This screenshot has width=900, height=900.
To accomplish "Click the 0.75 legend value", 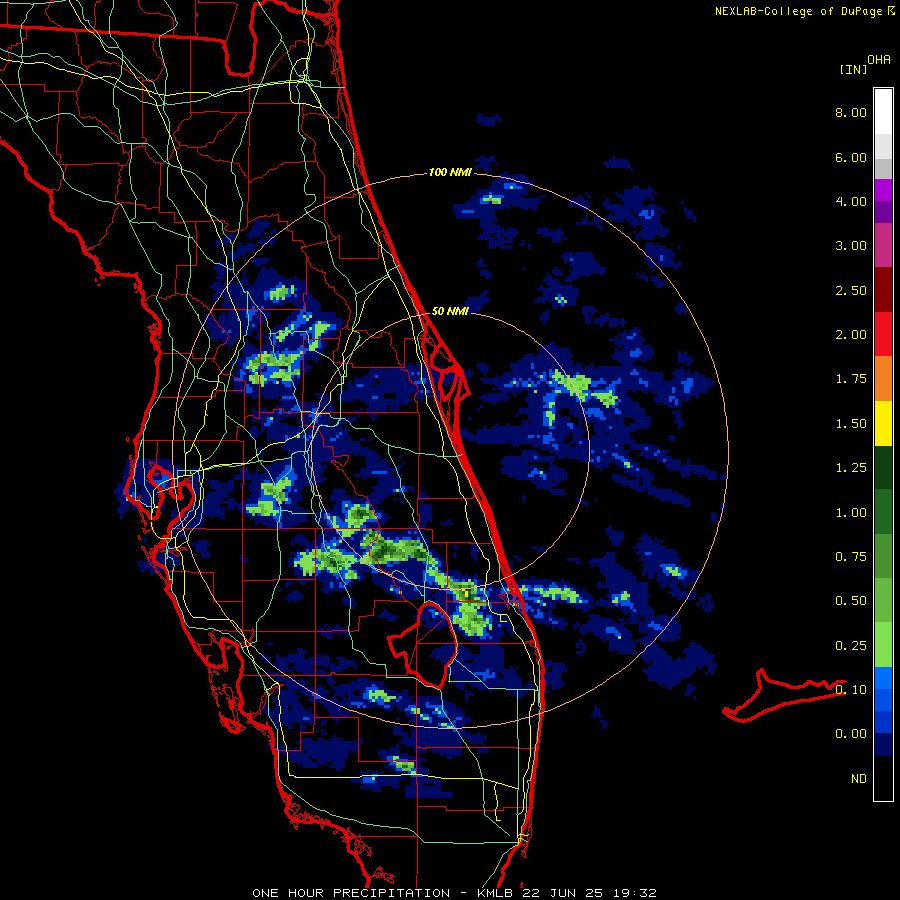I will [851, 557].
